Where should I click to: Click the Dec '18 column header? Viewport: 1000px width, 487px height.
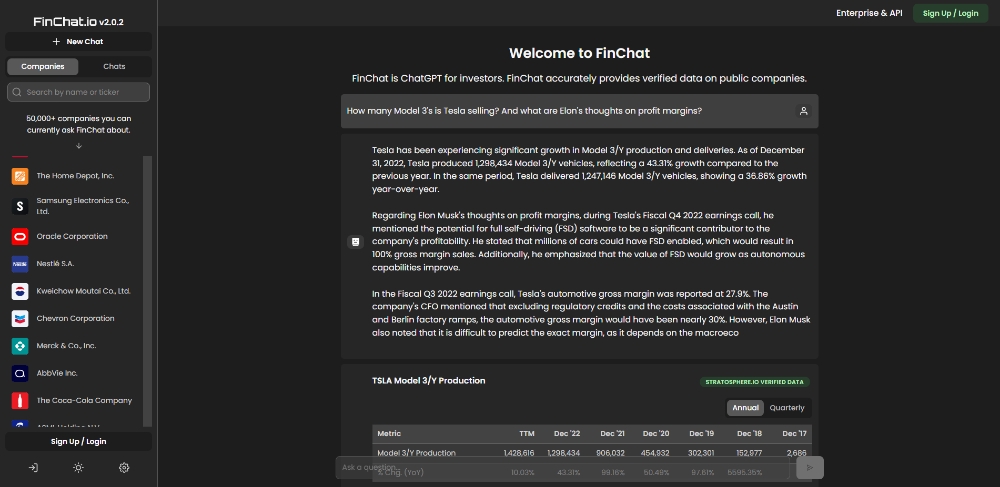pyautogui.click(x=749, y=433)
